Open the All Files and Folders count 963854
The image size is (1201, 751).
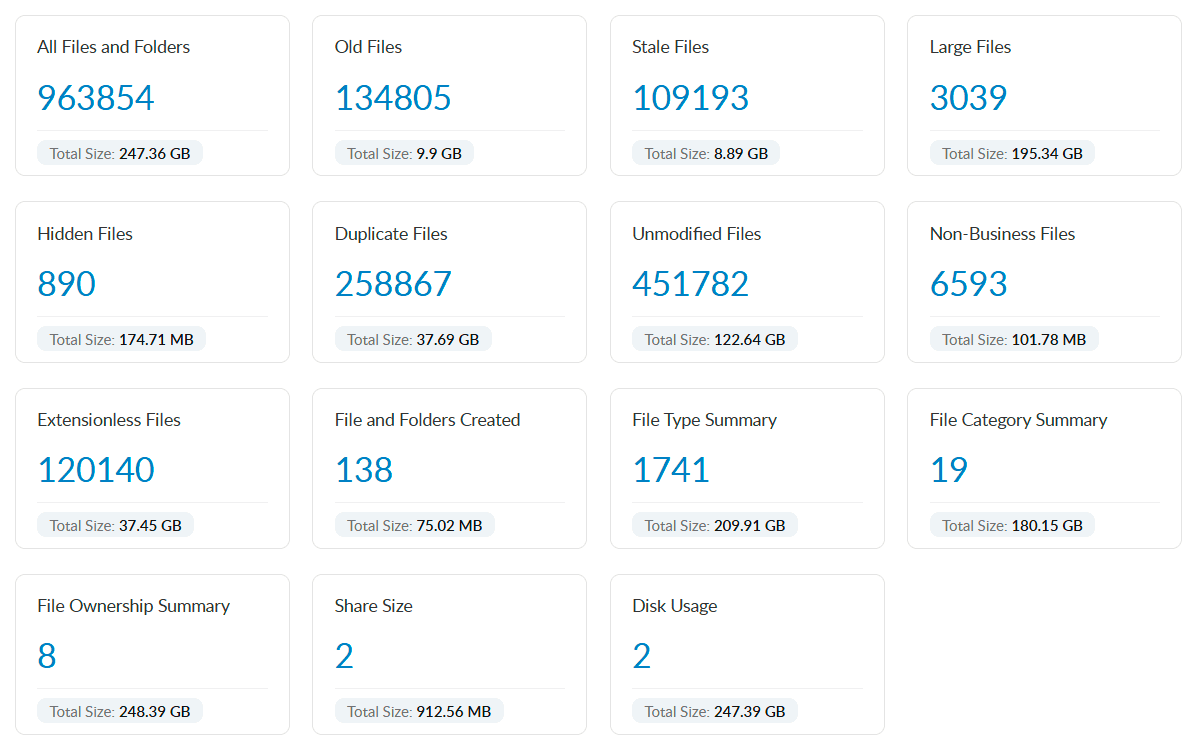(96, 98)
